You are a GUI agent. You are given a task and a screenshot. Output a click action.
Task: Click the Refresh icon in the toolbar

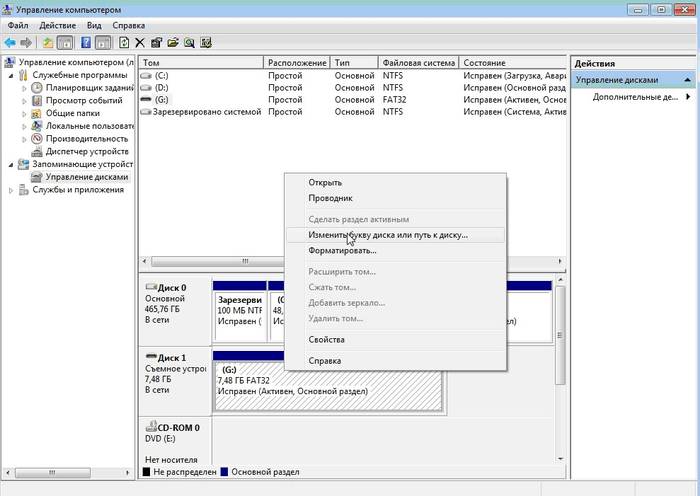point(124,43)
